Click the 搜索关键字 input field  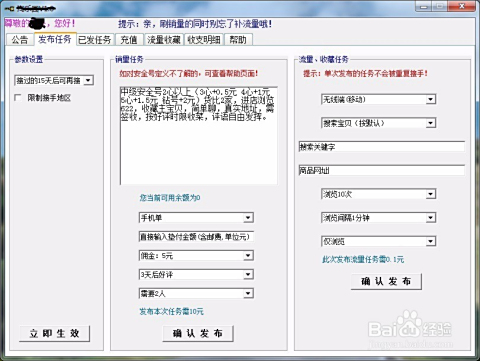pyautogui.click(x=382, y=147)
